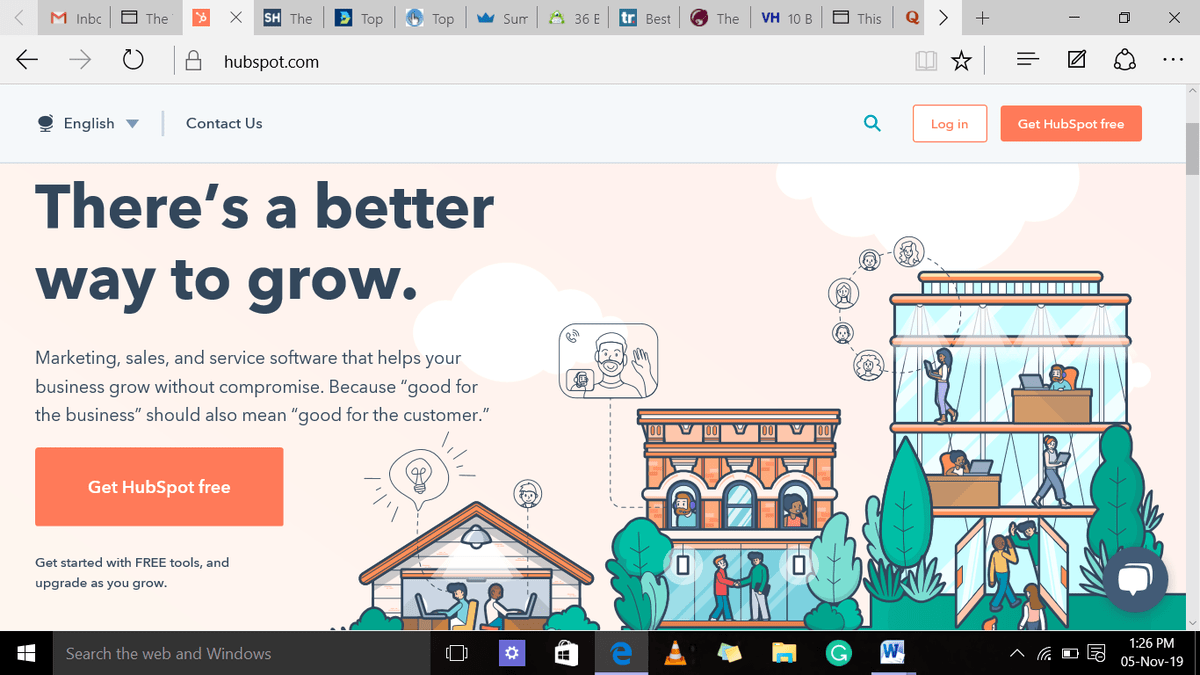Go back with the browser back arrow
The image size is (1200, 675).
[x=27, y=61]
